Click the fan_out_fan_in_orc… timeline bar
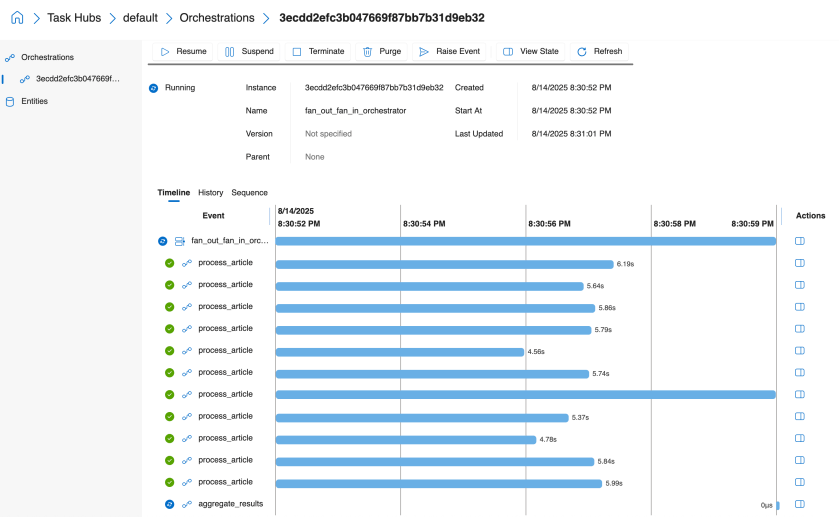 point(525,241)
